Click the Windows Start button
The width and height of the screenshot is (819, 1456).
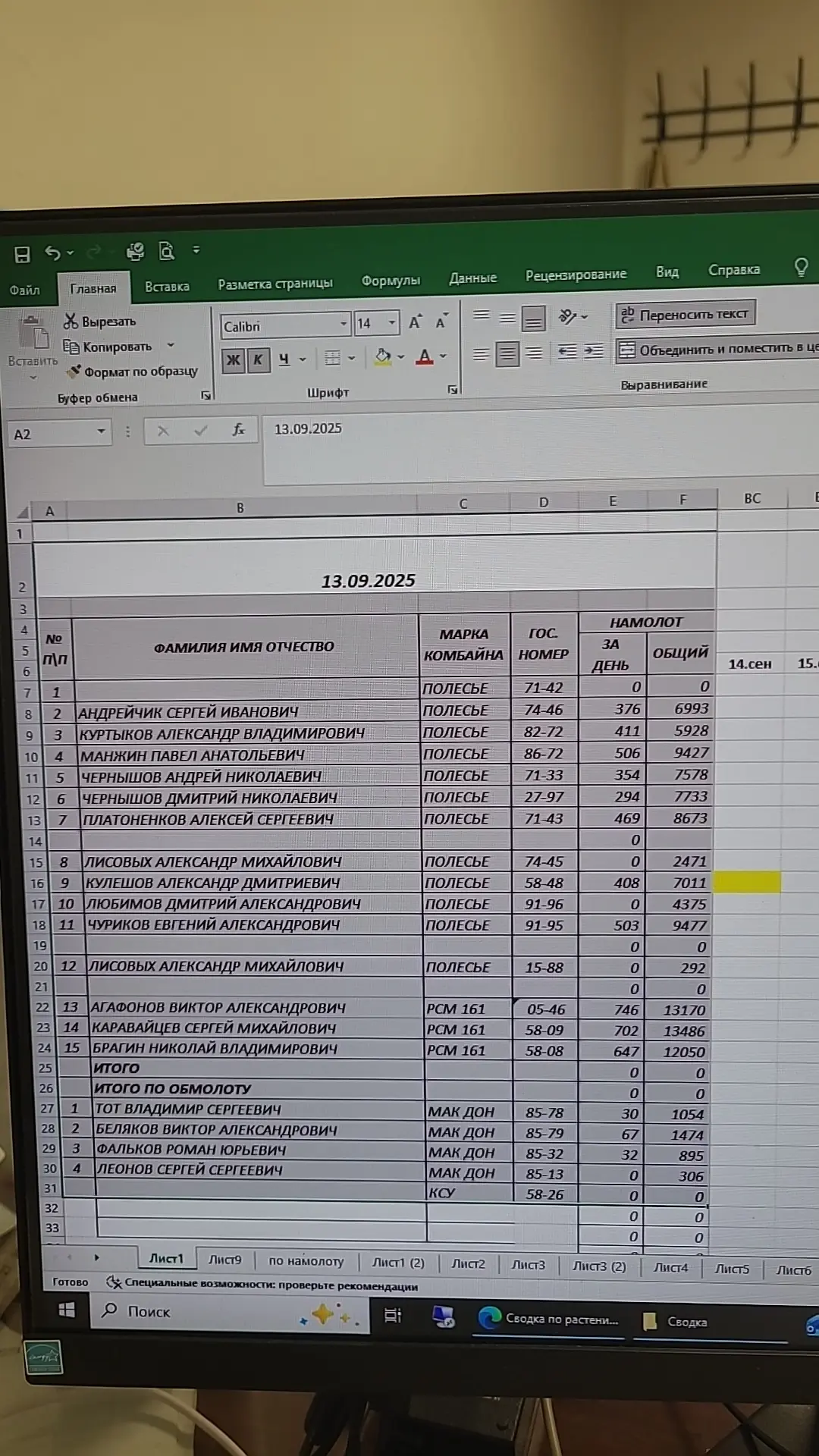[67, 1310]
